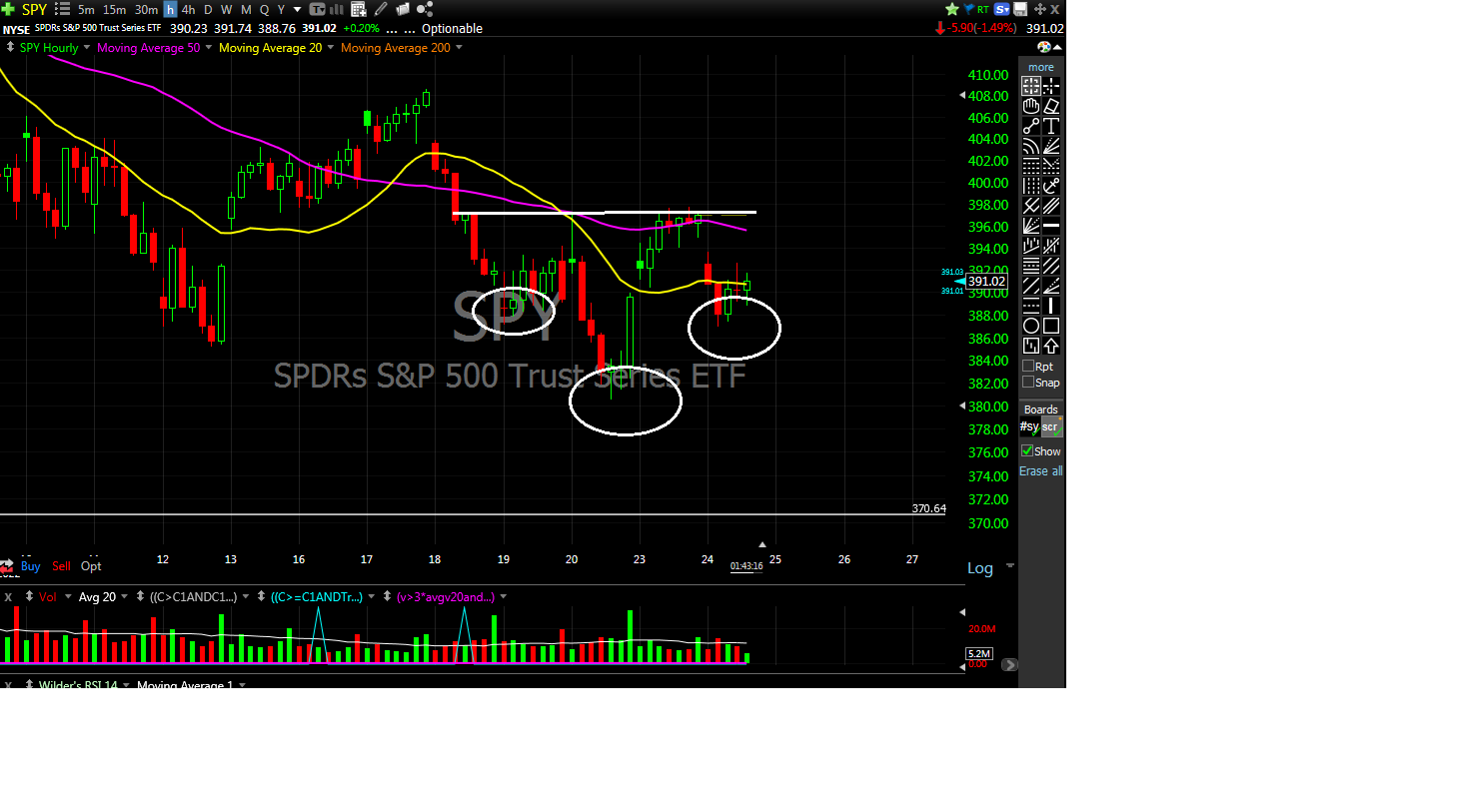Click the more drawing tools link

coord(1041,67)
